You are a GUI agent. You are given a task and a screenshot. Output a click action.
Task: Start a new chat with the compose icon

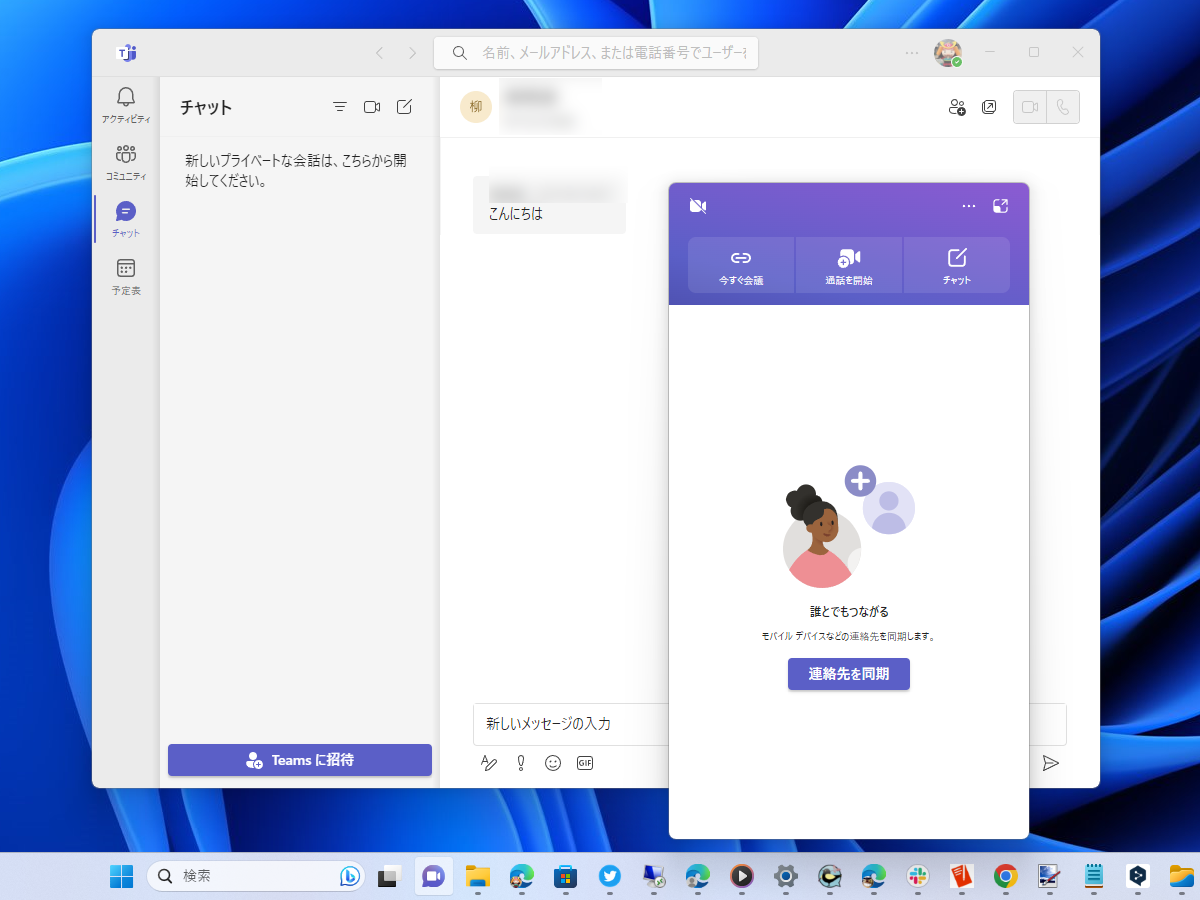tap(403, 106)
